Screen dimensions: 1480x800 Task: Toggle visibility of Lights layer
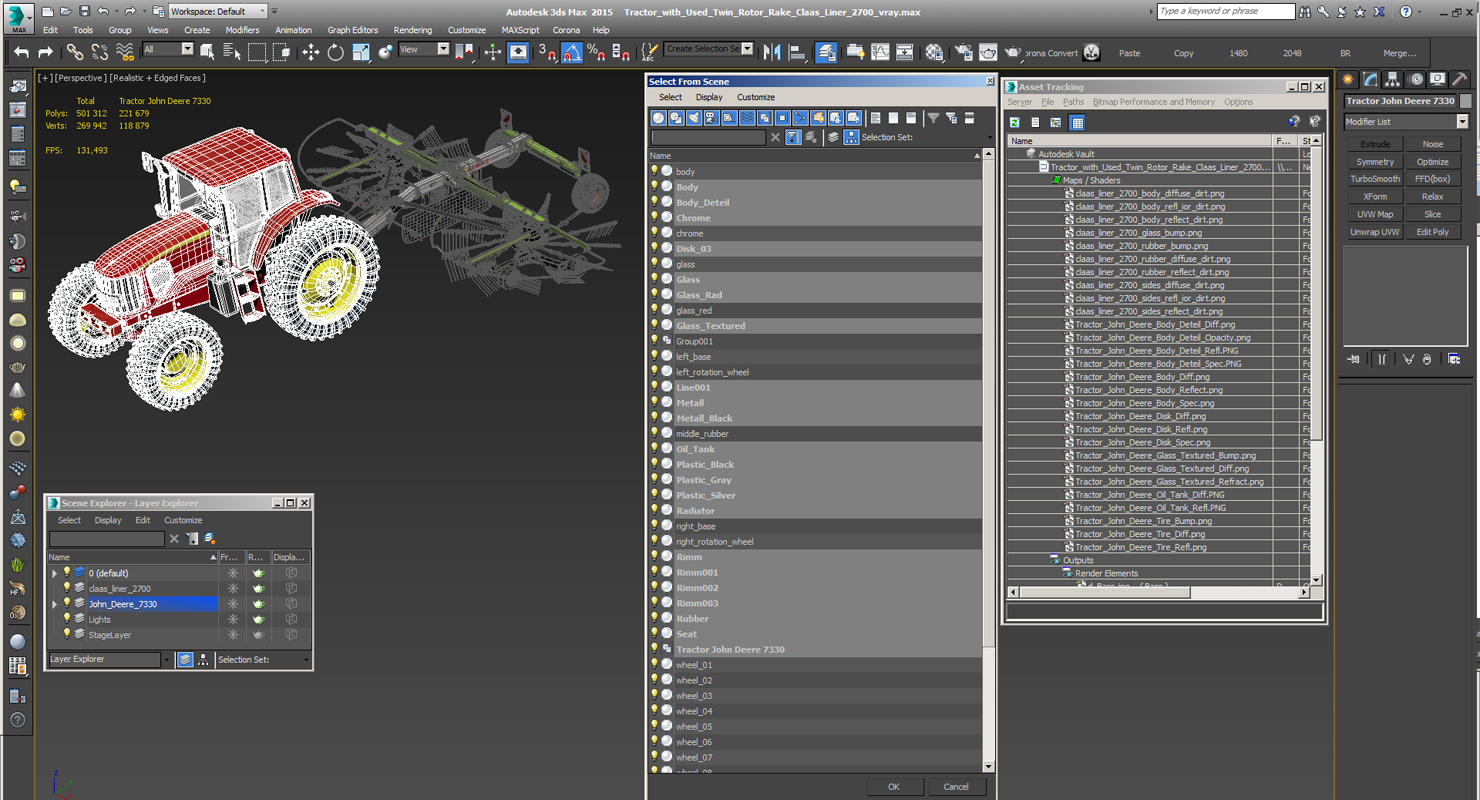[x=67, y=619]
